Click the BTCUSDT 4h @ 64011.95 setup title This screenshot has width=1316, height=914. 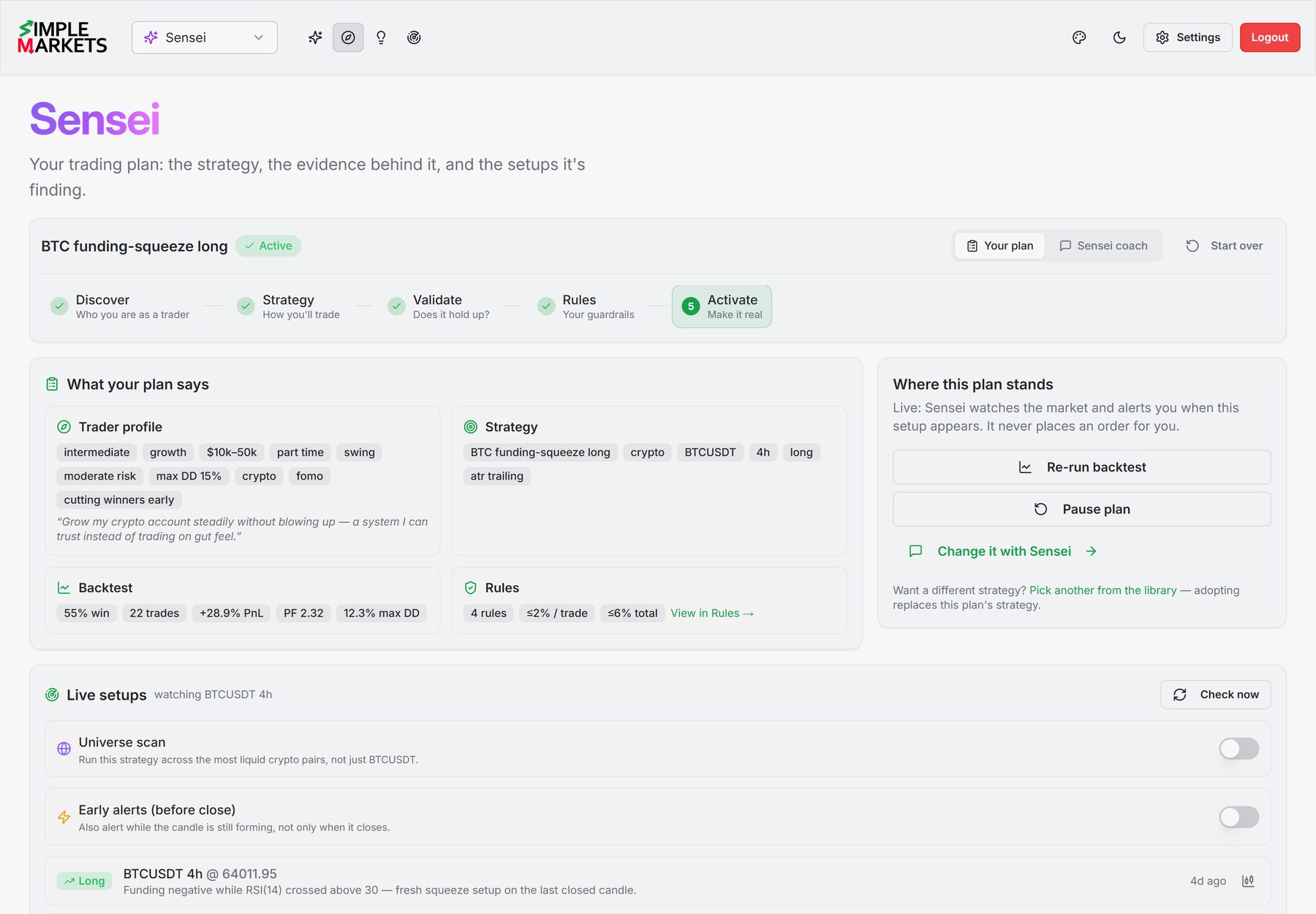pos(200,874)
